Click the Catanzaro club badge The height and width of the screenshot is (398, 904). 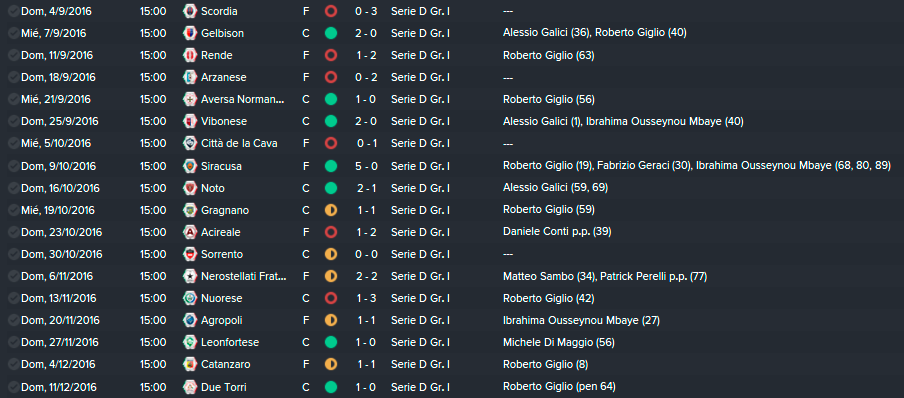coord(189,365)
